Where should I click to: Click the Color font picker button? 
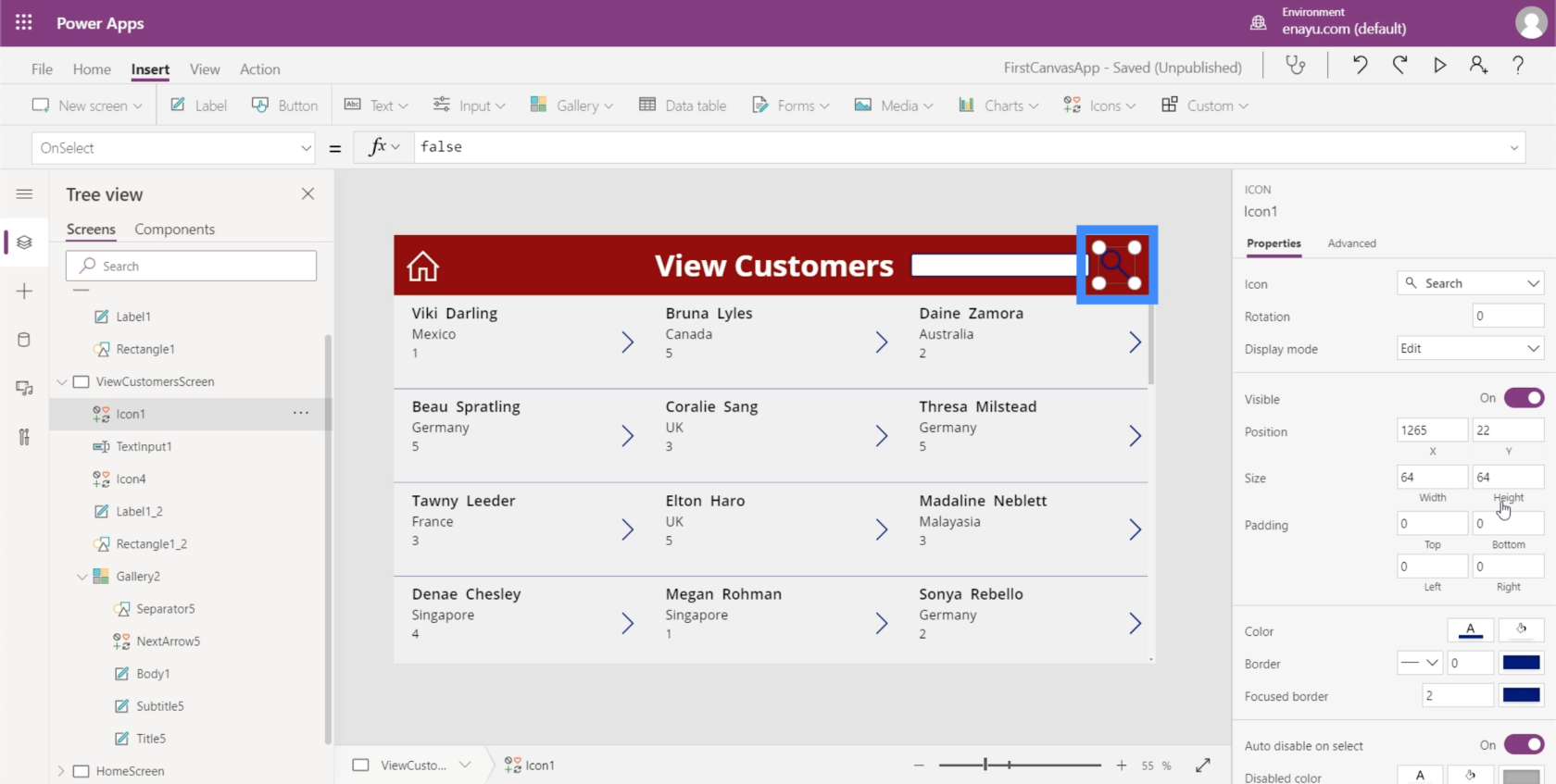pos(1470,630)
